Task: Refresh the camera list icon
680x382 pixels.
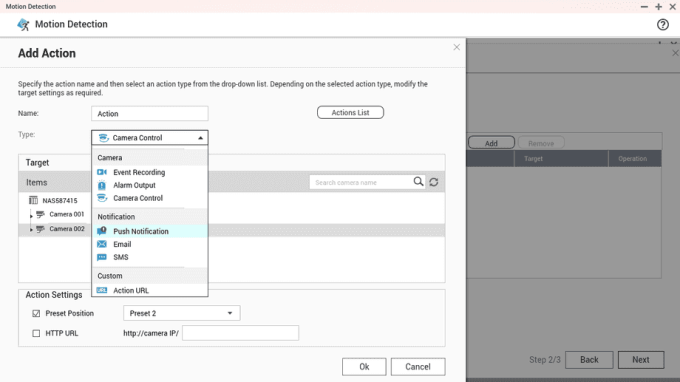Action: 434,182
